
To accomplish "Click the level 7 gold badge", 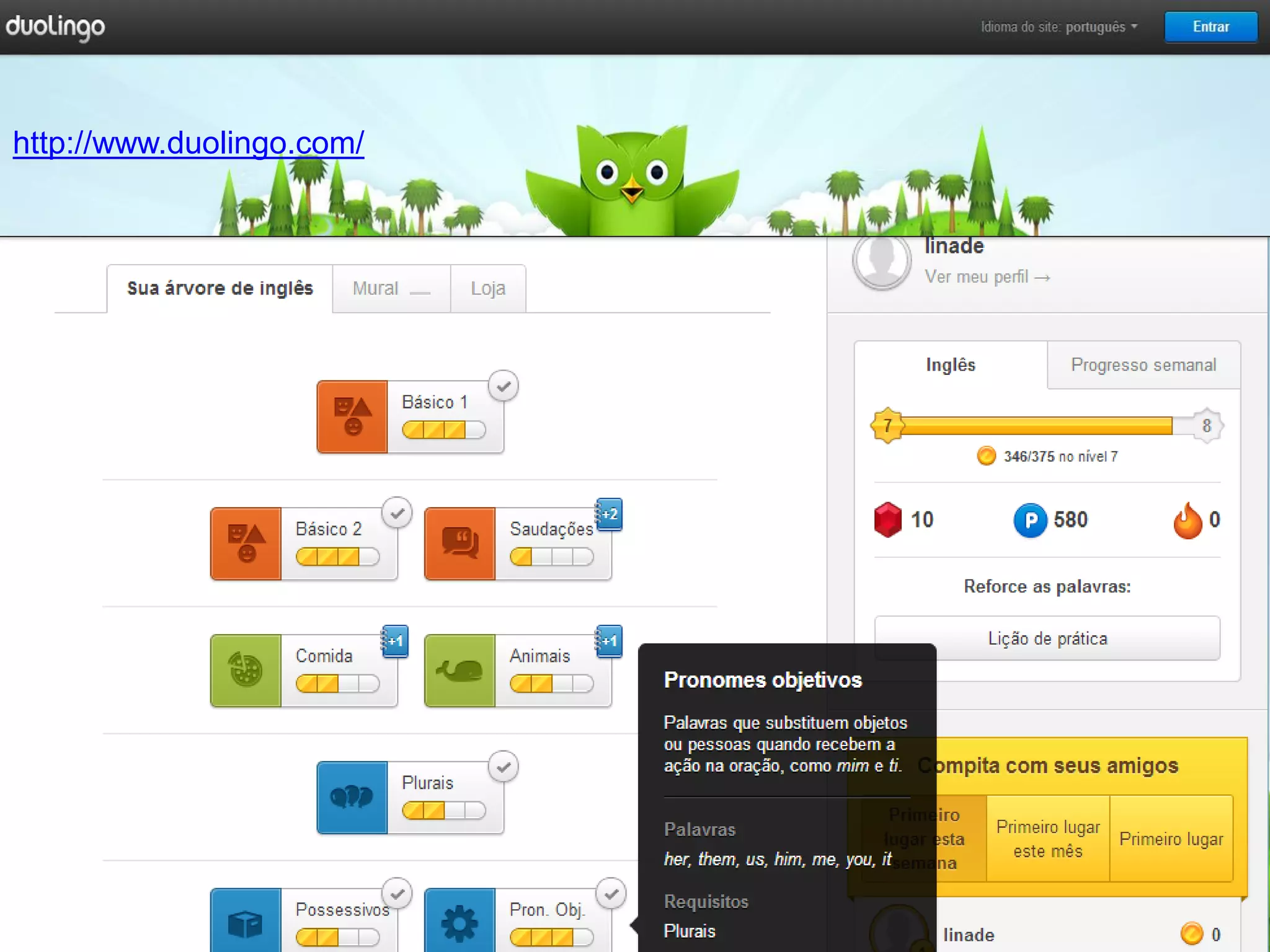I will 887,425.
